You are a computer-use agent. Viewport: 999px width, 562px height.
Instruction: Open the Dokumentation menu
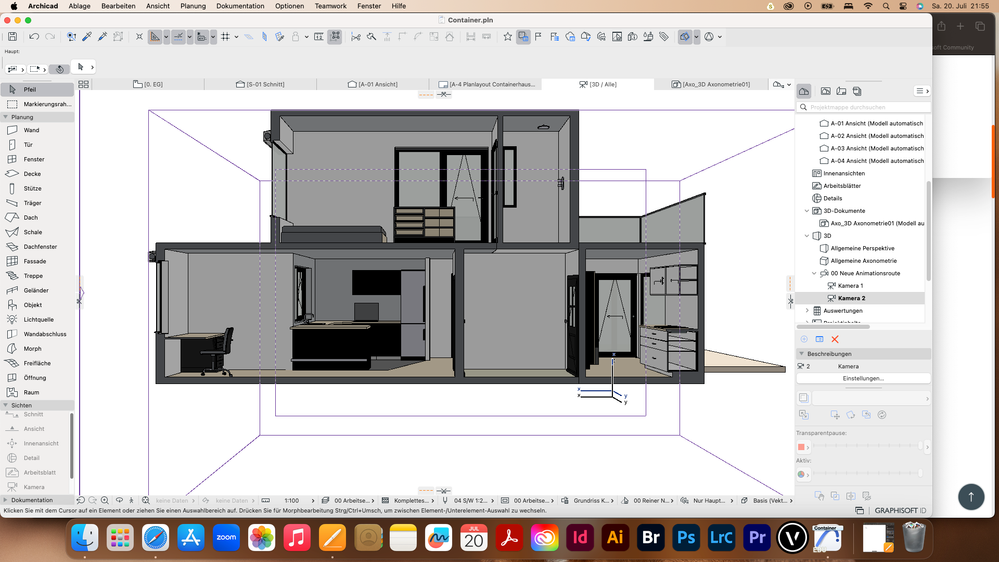pyautogui.click(x=240, y=6)
